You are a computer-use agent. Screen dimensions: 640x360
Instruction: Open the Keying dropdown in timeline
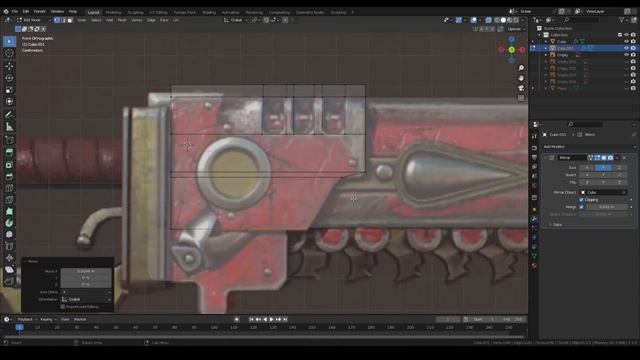(x=48, y=319)
